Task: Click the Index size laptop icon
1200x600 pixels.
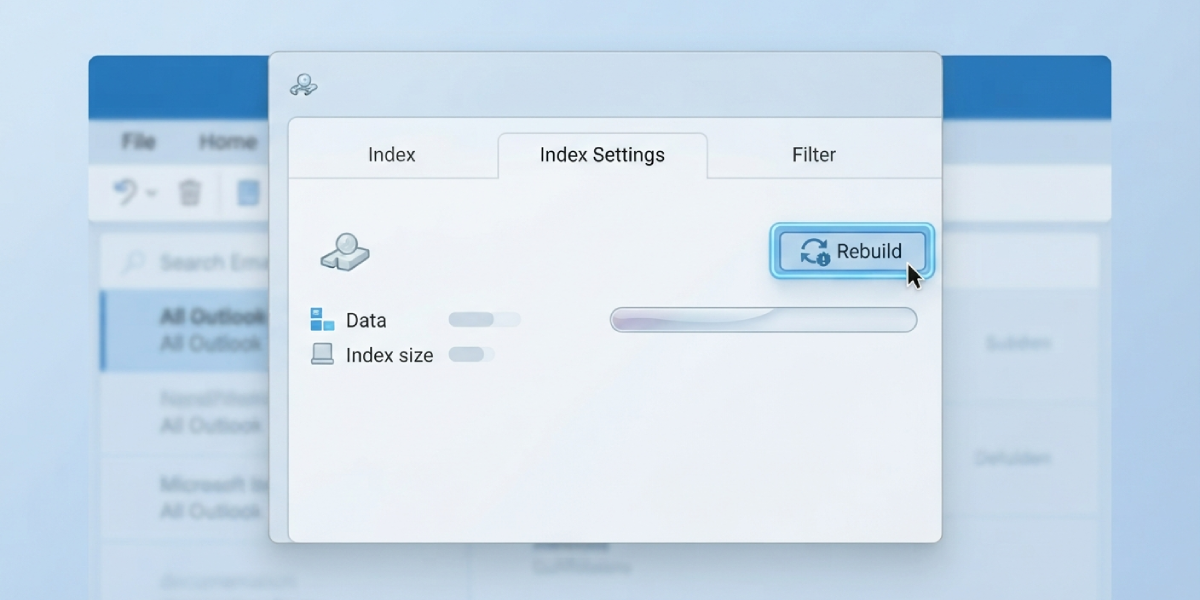Action: pos(322,354)
